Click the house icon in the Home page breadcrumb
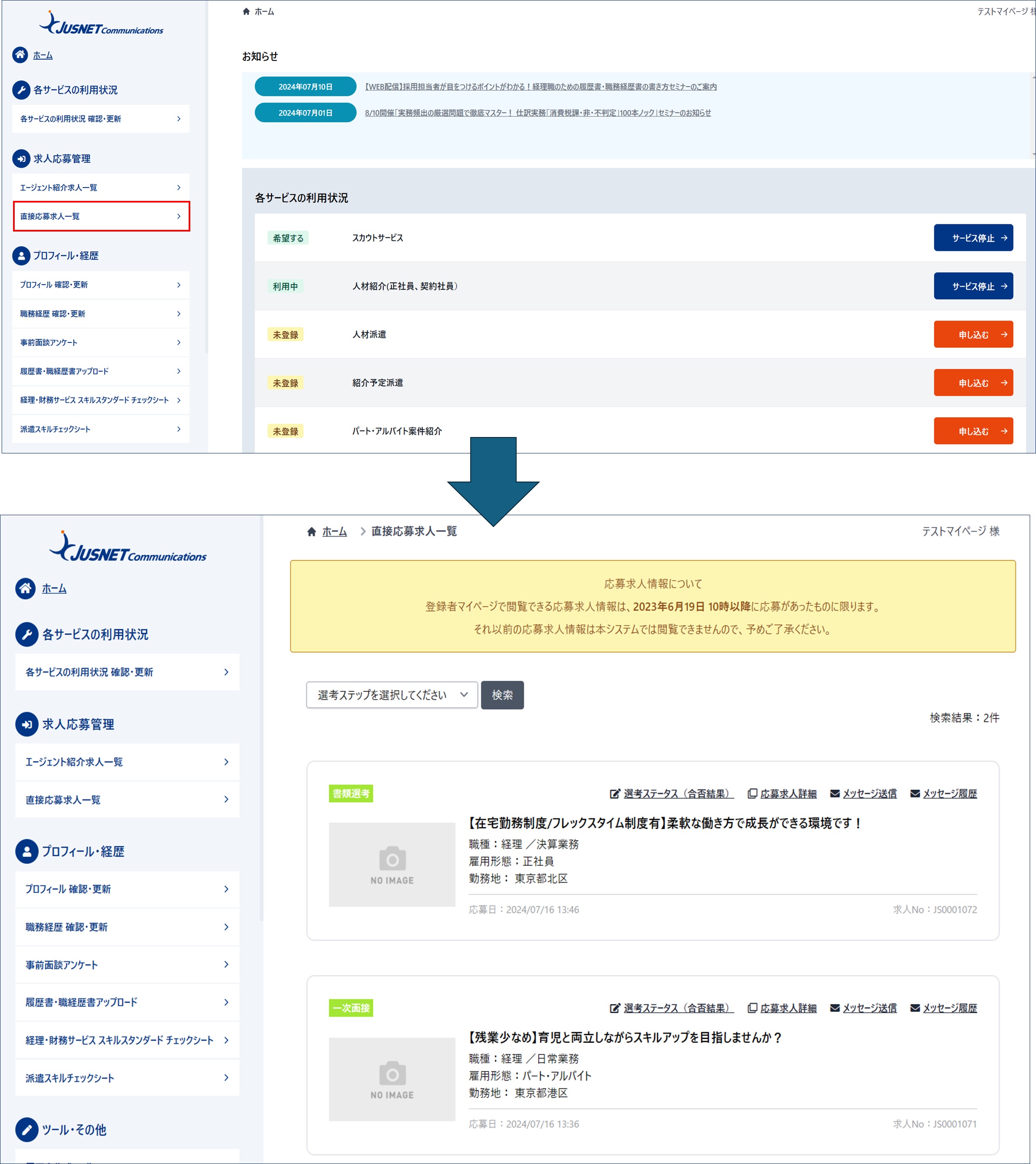The width and height of the screenshot is (1036, 1164). 246,11
